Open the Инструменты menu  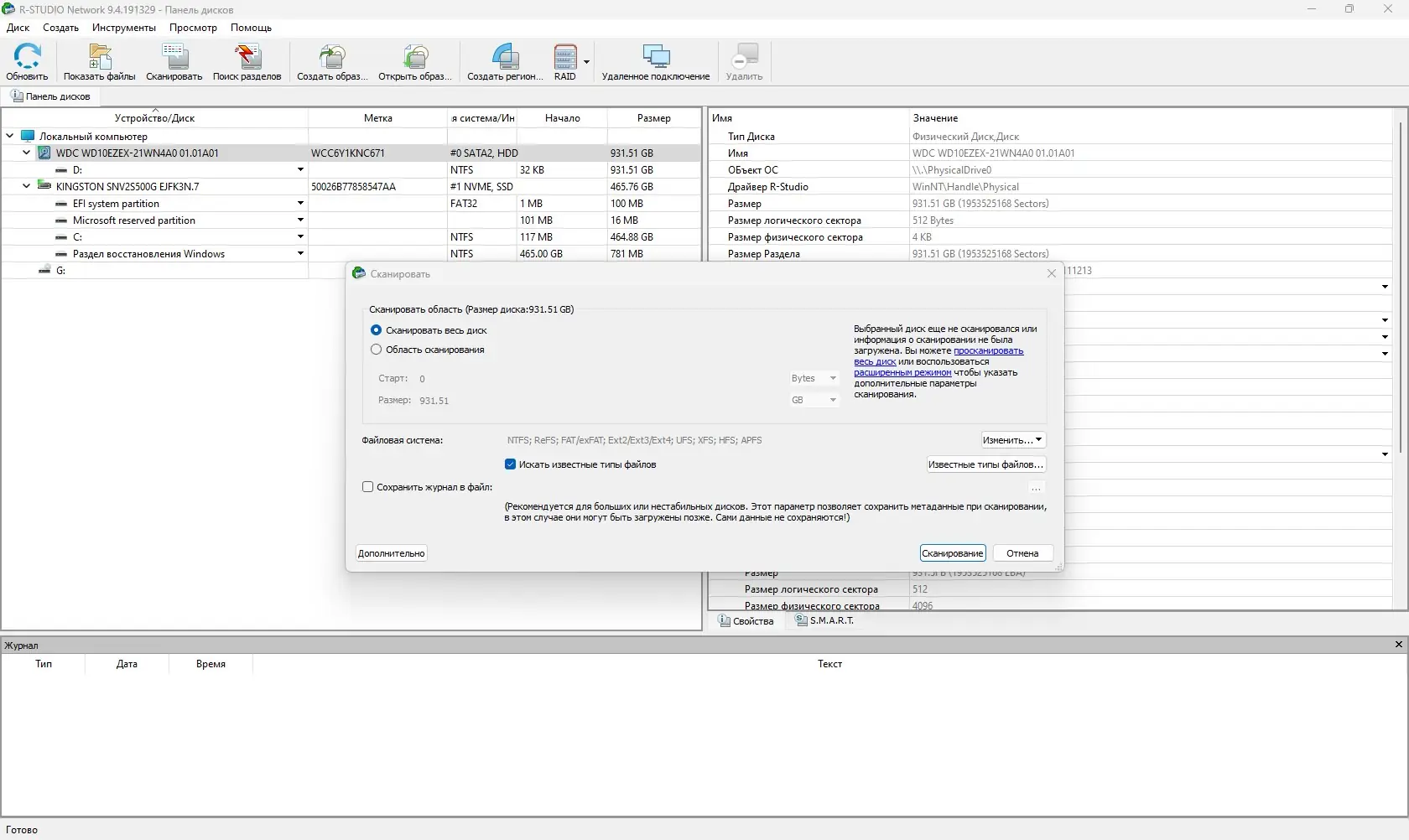[x=124, y=28]
